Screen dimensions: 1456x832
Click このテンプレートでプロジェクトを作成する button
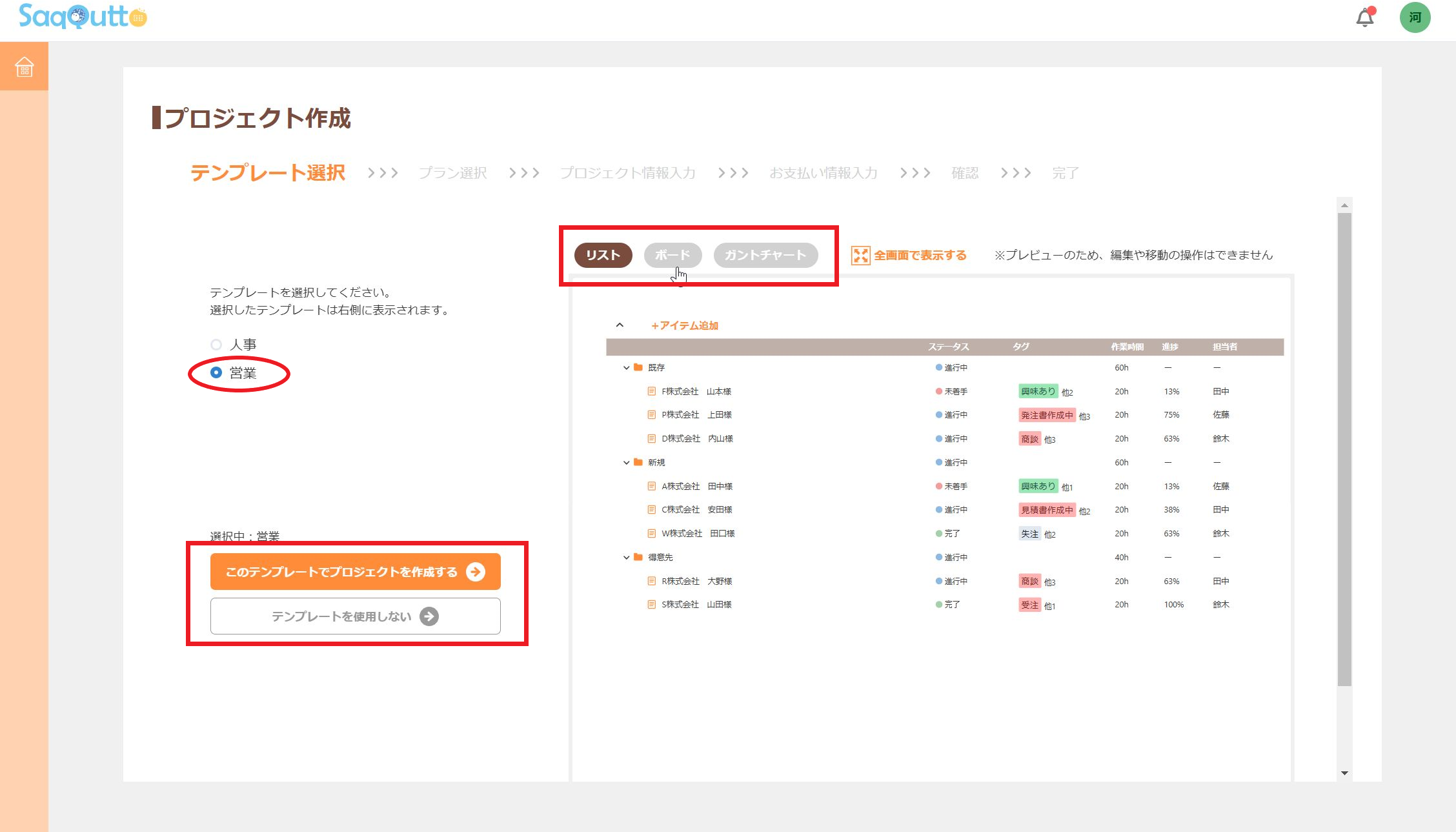[x=355, y=572]
